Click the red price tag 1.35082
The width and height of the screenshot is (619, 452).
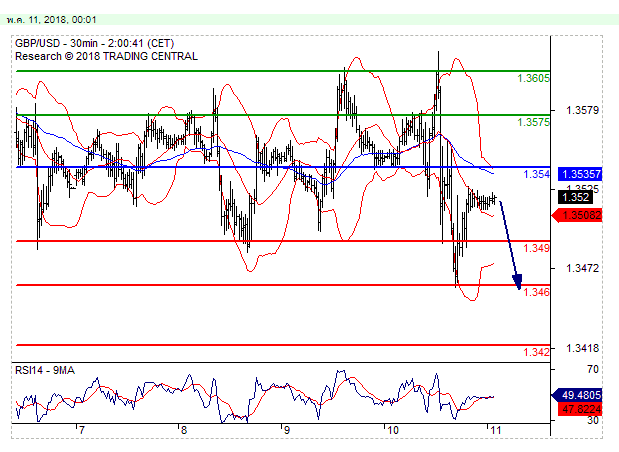tap(577, 216)
